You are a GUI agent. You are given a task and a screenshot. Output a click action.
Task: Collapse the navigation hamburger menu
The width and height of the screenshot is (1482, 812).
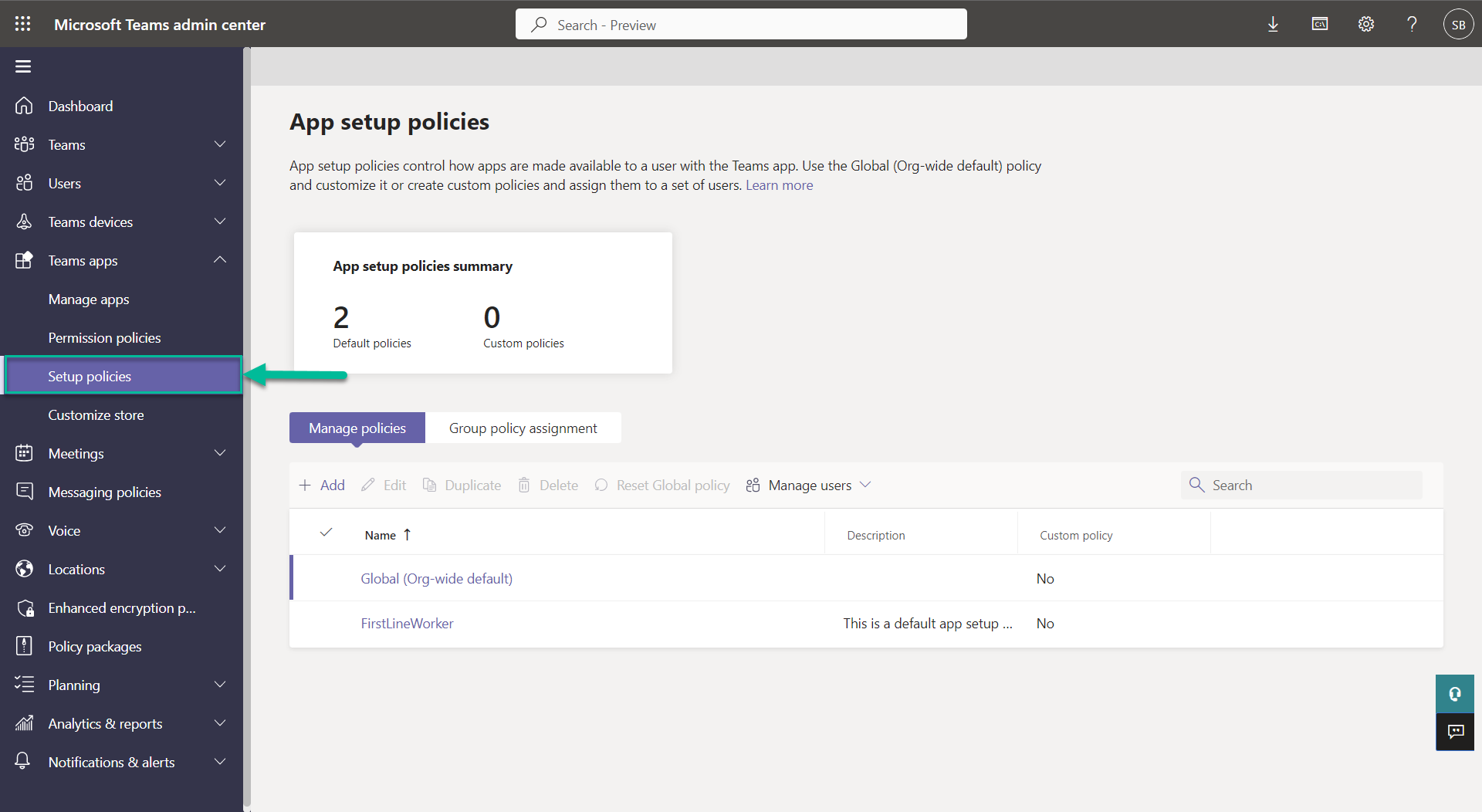[x=23, y=66]
